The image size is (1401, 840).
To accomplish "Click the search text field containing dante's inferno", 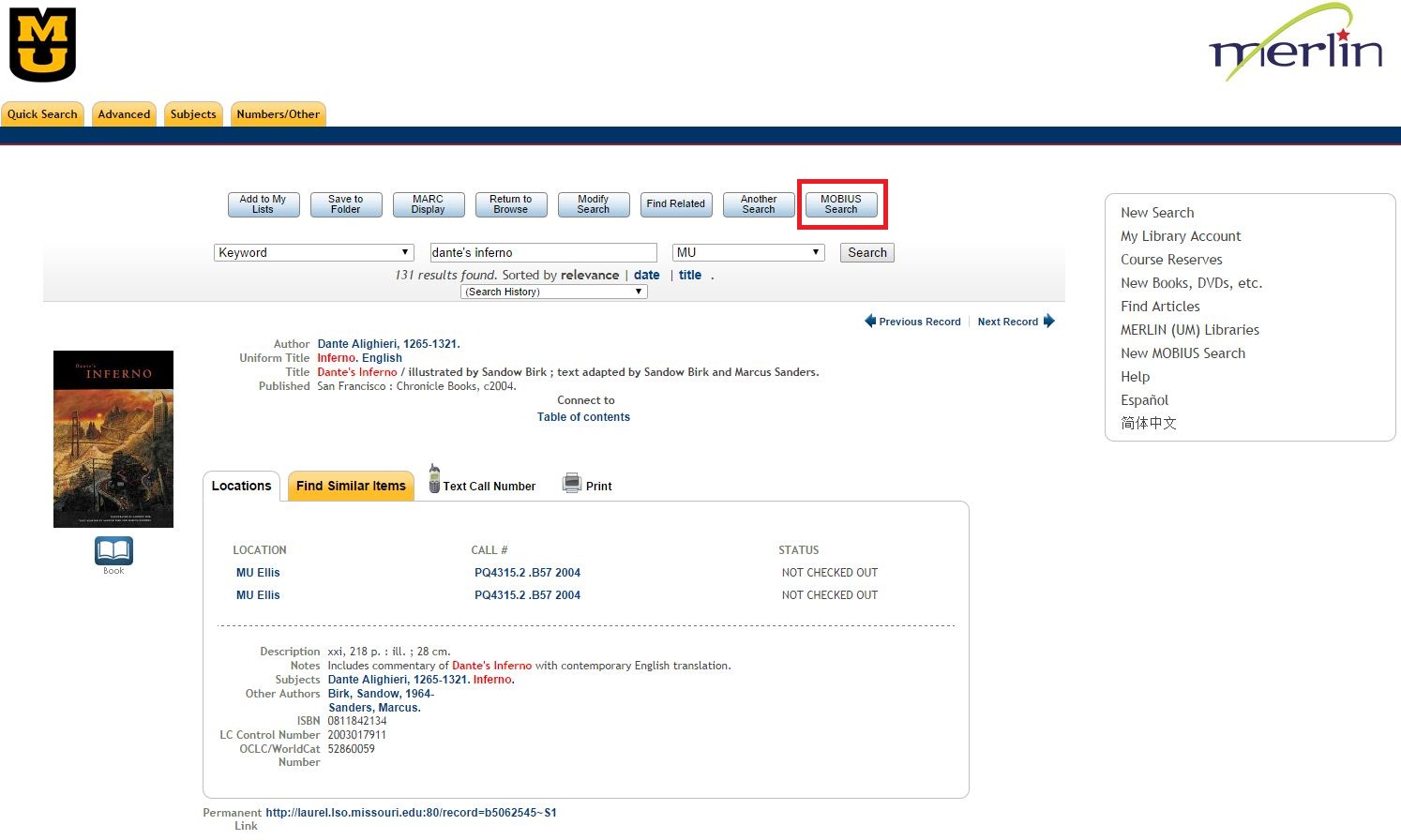I will tap(543, 252).
